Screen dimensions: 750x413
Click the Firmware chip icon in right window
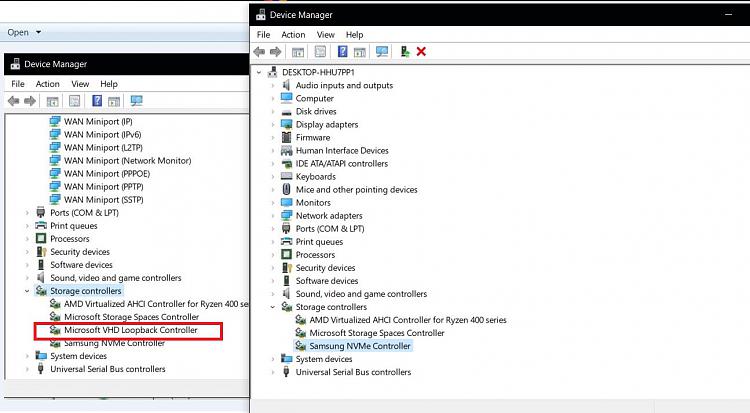click(x=286, y=137)
